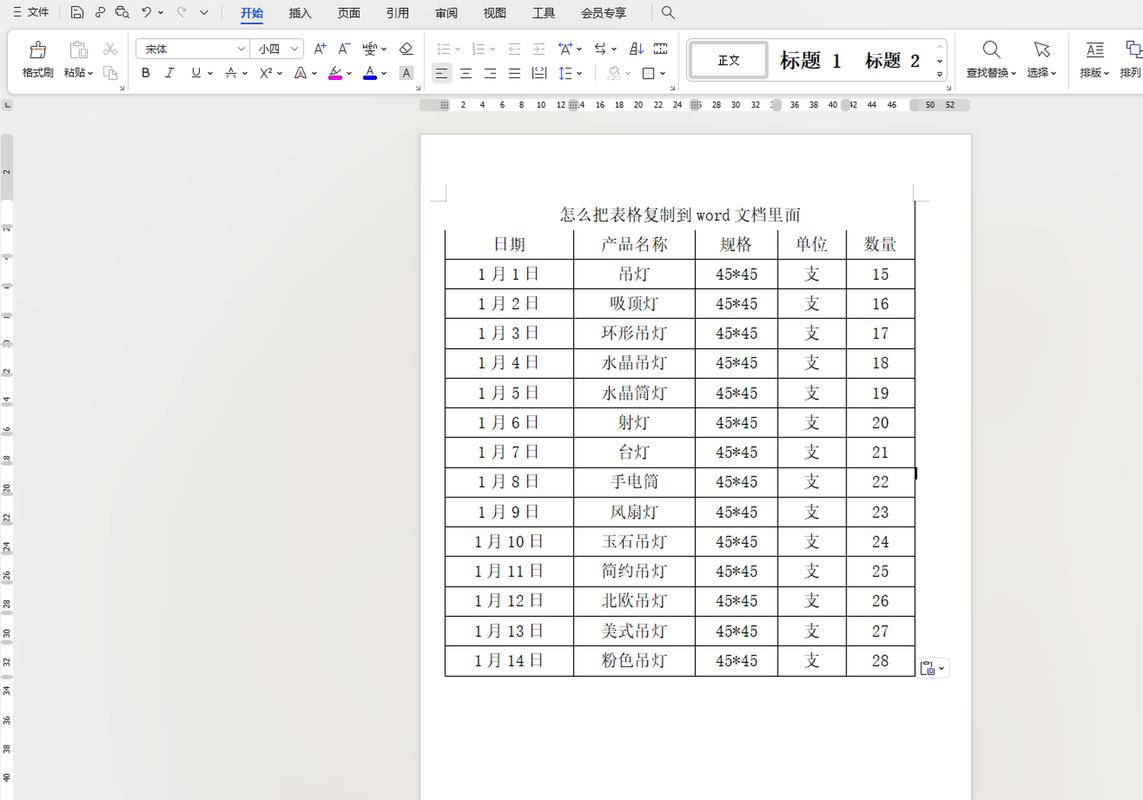1143x800 pixels.
Task: Toggle Superscript X² formatting
Action: (x=266, y=73)
